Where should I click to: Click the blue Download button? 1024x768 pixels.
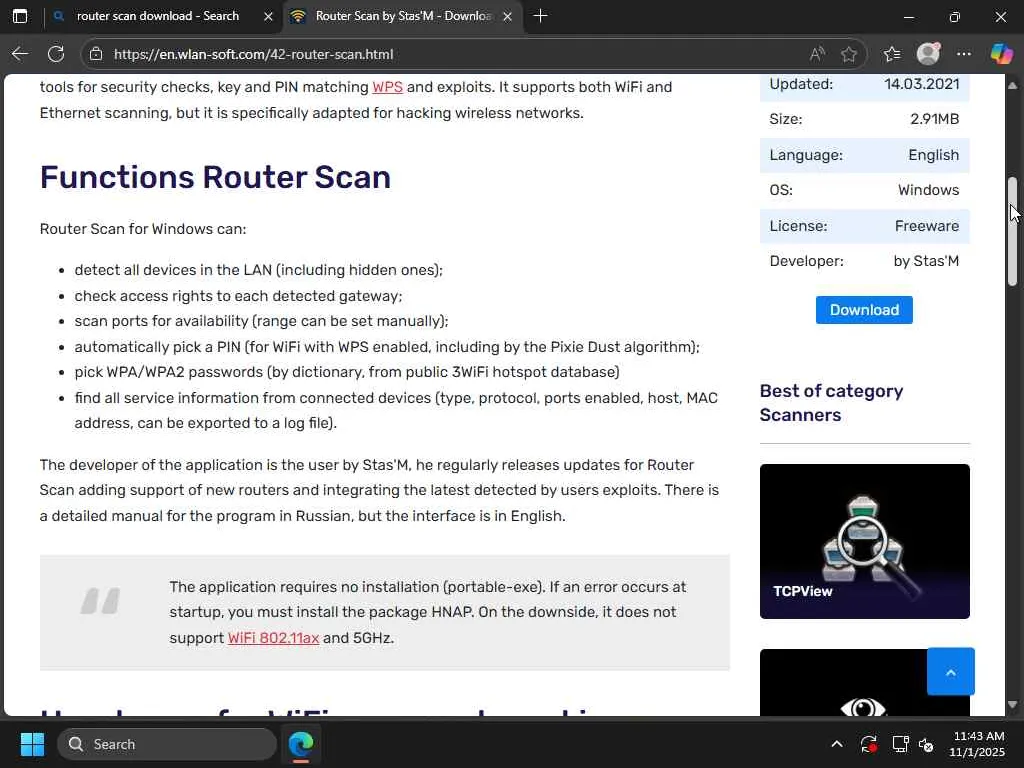pyautogui.click(x=864, y=310)
